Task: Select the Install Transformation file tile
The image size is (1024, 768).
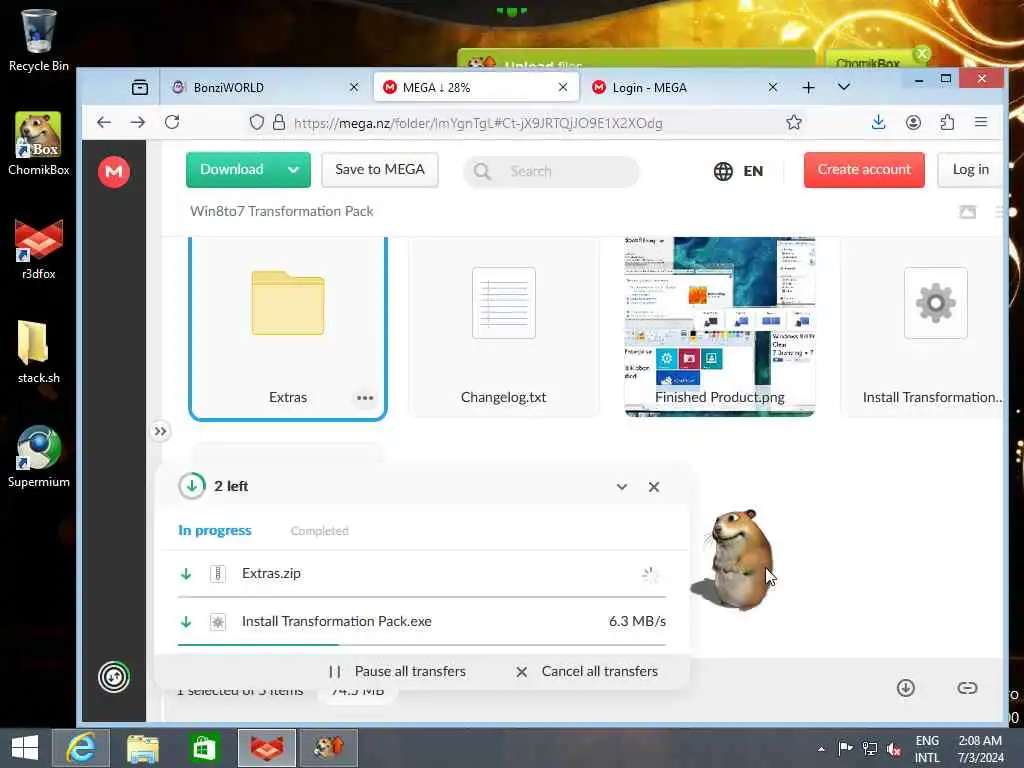Action: click(922, 327)
